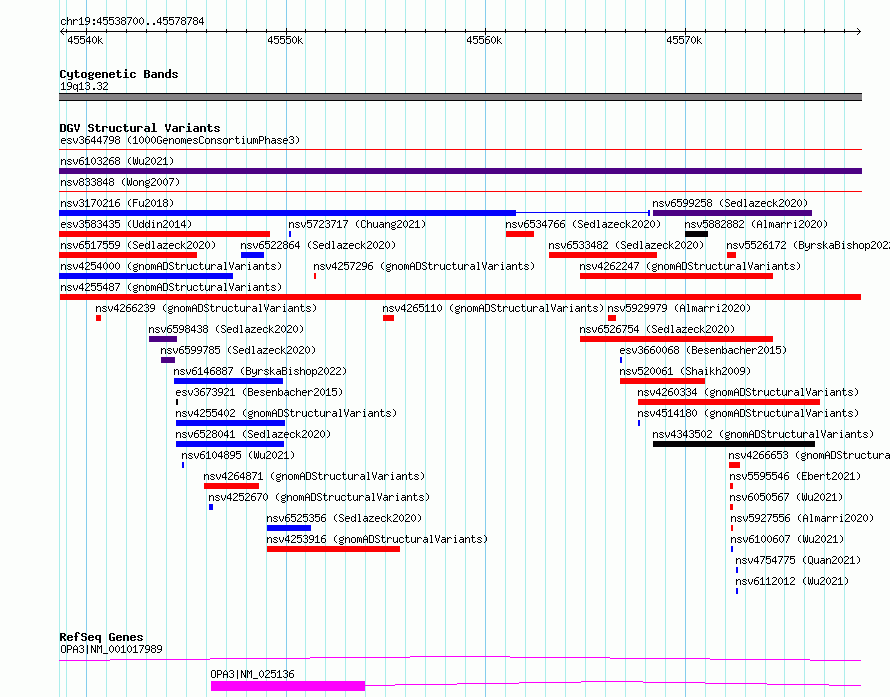The image size is (890, 697).
Task: Click the nsv4255402 gnomAD variant label
Action: (x=286, y=413)
